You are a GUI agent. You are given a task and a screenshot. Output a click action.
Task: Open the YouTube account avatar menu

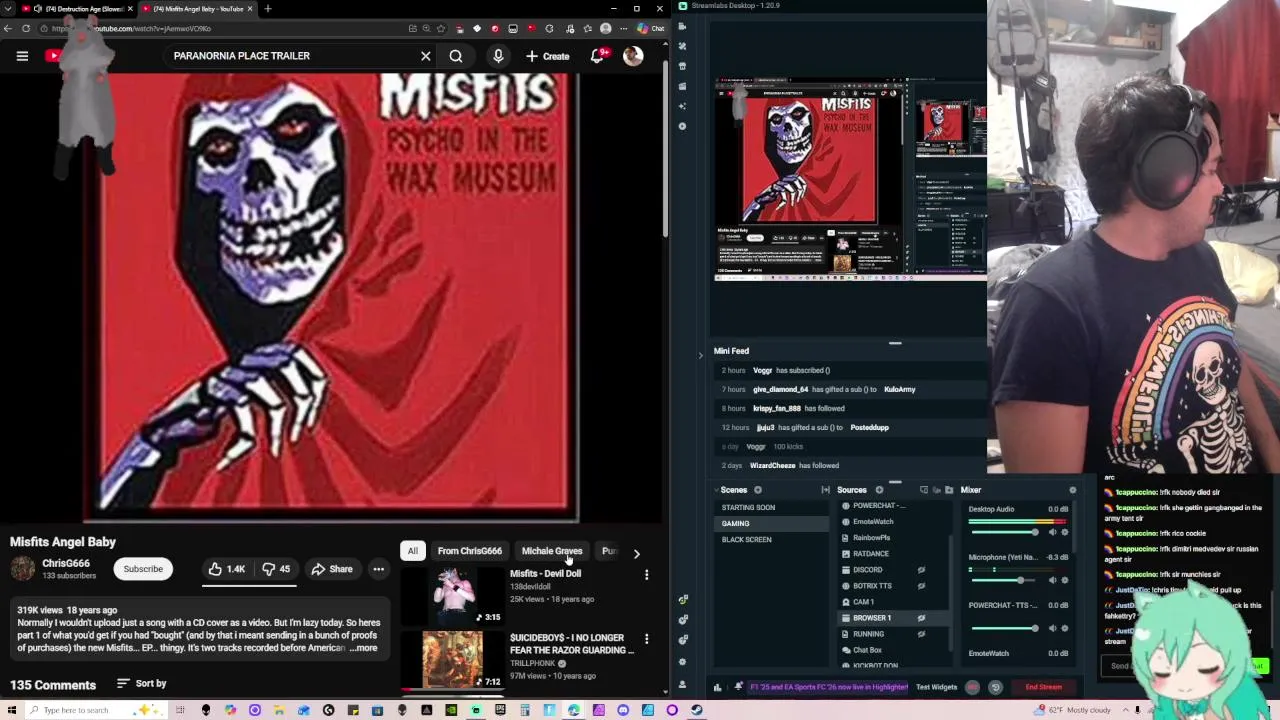click(x=633, y=56)
